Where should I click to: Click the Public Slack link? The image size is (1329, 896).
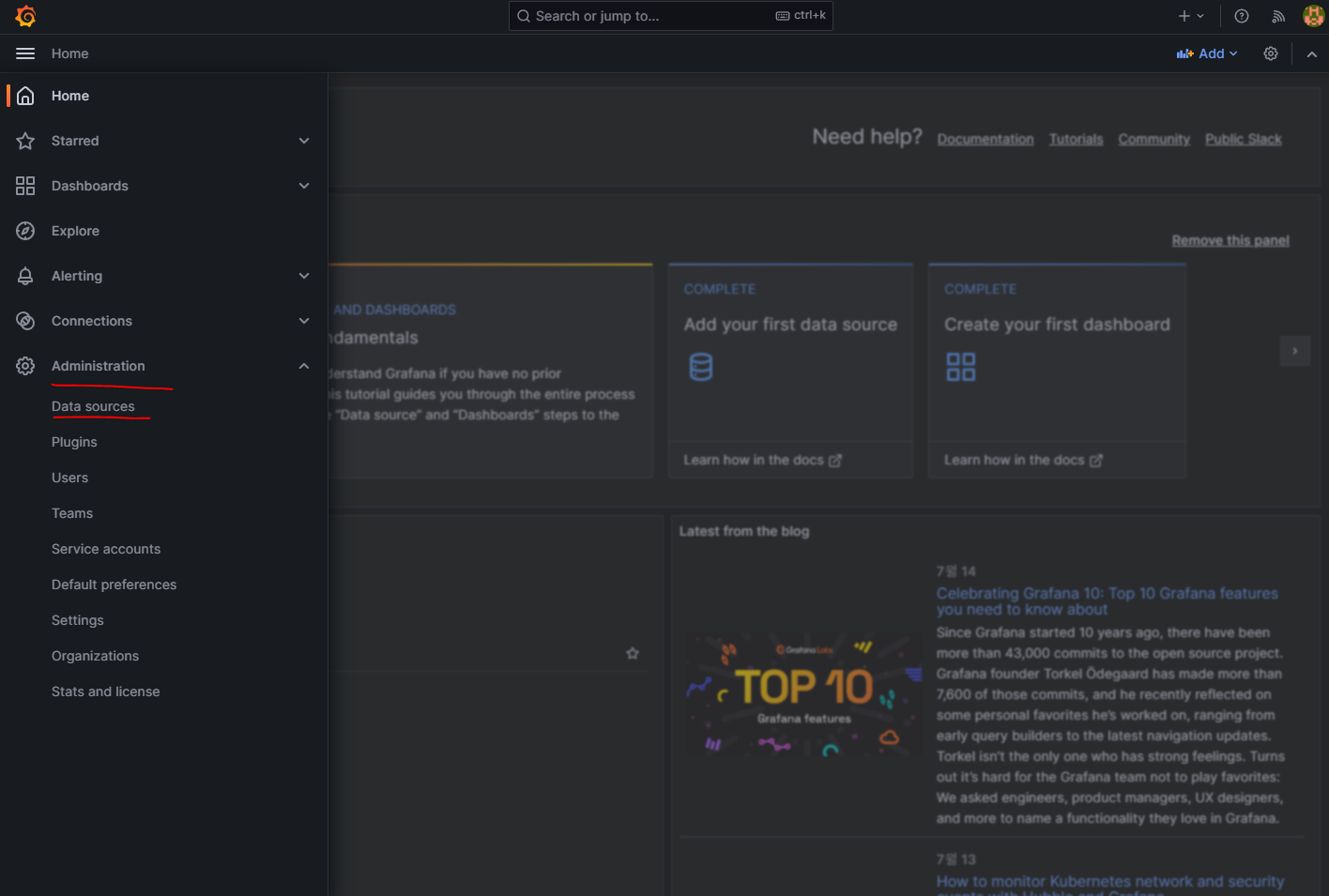point(1244,139)
